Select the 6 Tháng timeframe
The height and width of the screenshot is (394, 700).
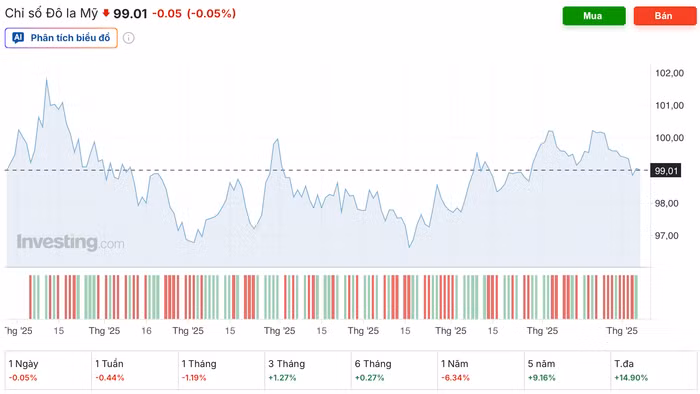click(x=394, y=370)
